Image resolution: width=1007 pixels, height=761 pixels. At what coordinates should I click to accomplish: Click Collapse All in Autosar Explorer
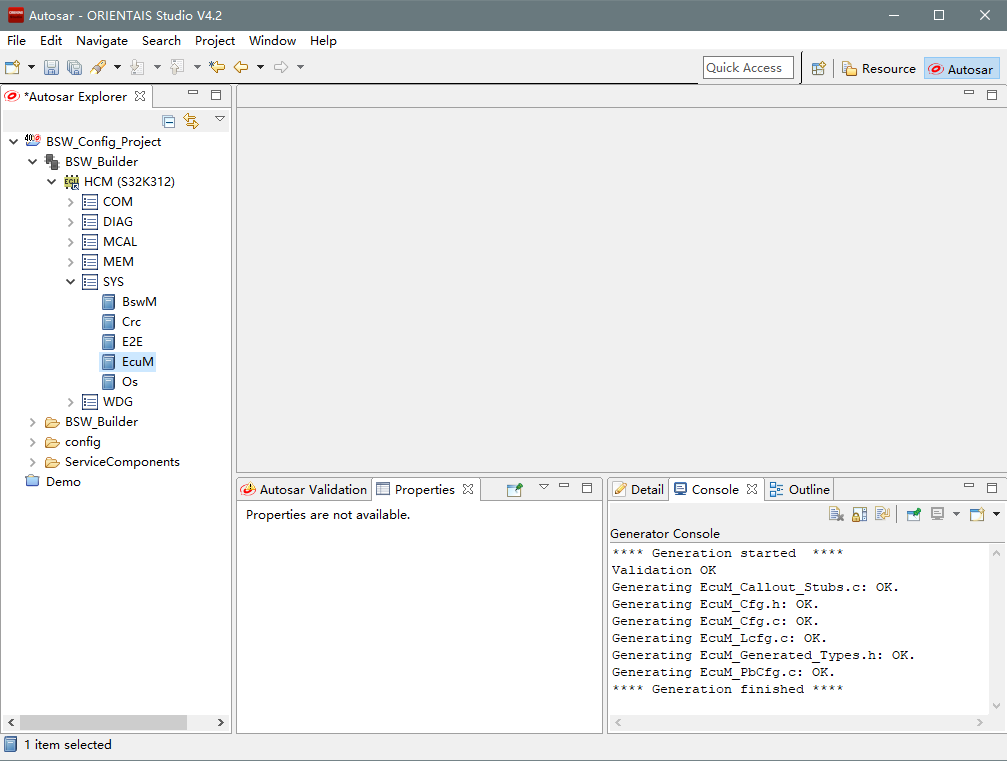[169, 121]
